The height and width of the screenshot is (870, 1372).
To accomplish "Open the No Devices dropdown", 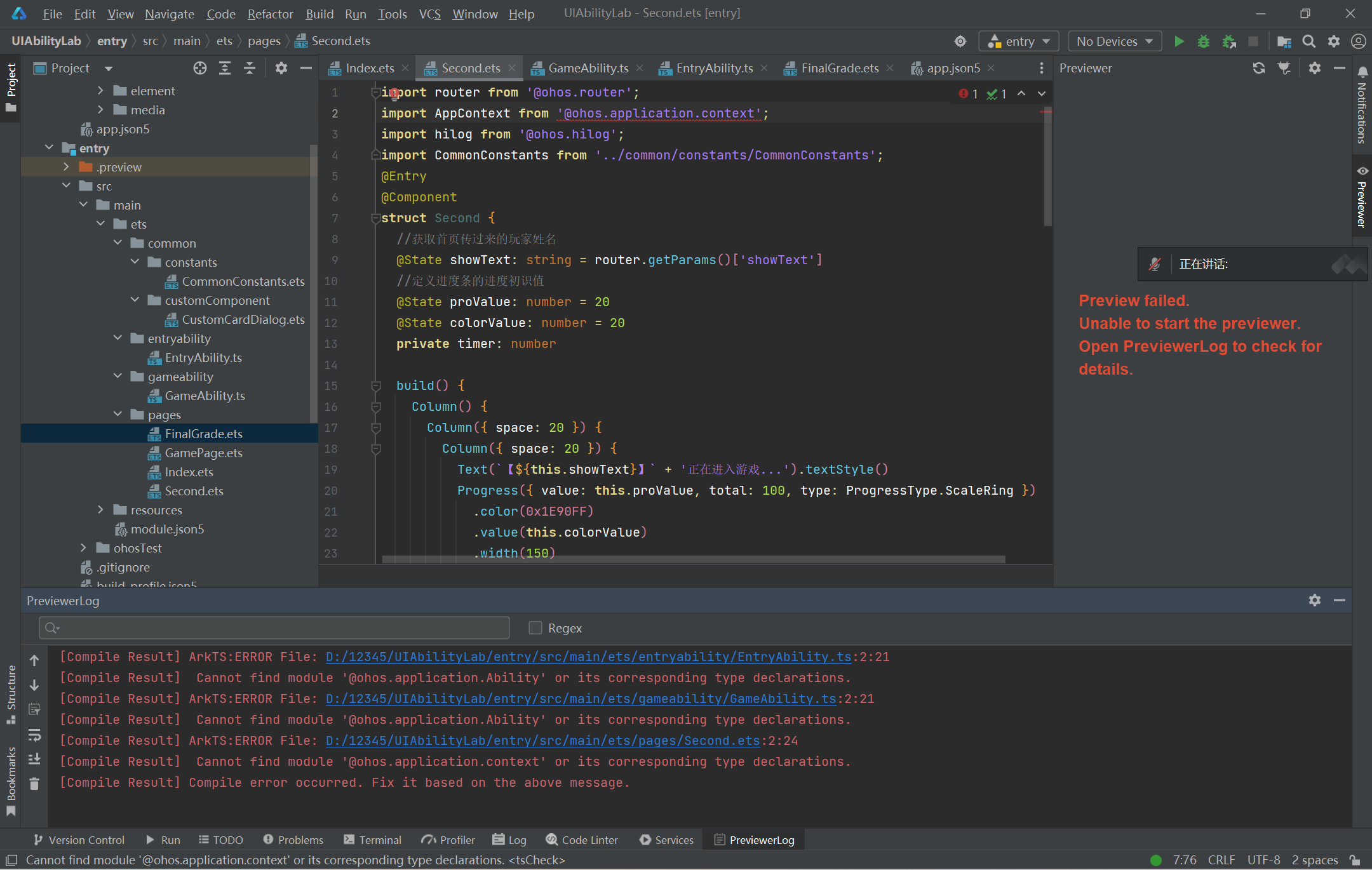I will coord(1115,41).
